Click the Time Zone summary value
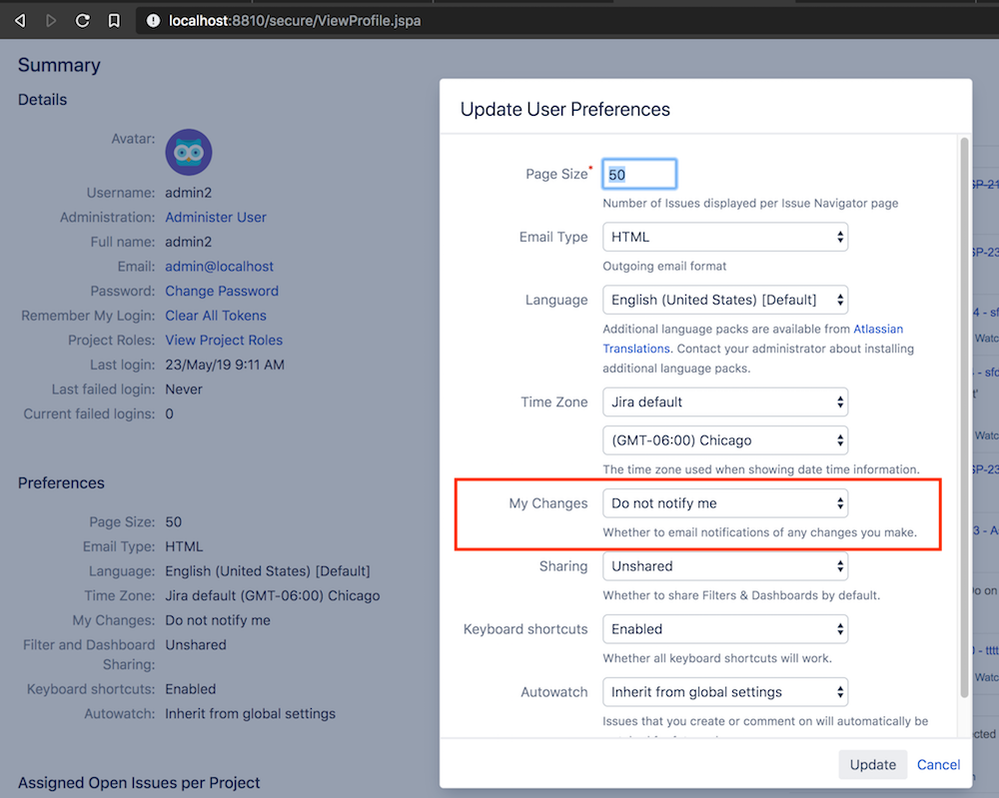This screenshot has height=798, width=999. 273,595
